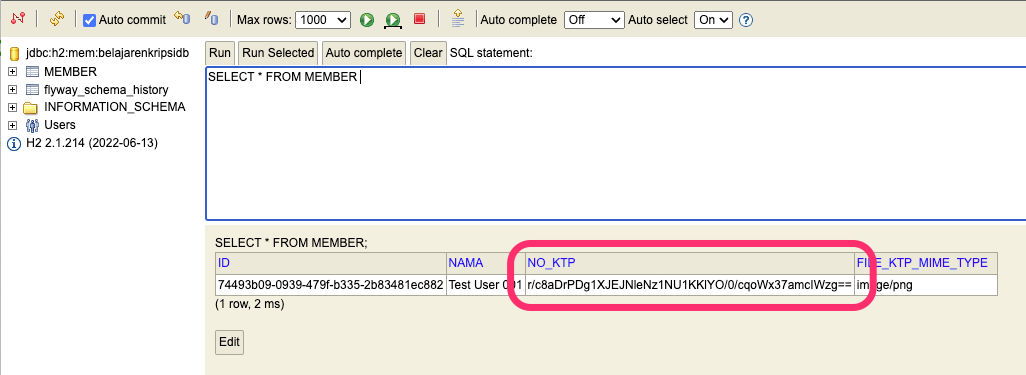Open the Max rows dropdown
Screen dimensions: 1026x375
pos(323,20)
